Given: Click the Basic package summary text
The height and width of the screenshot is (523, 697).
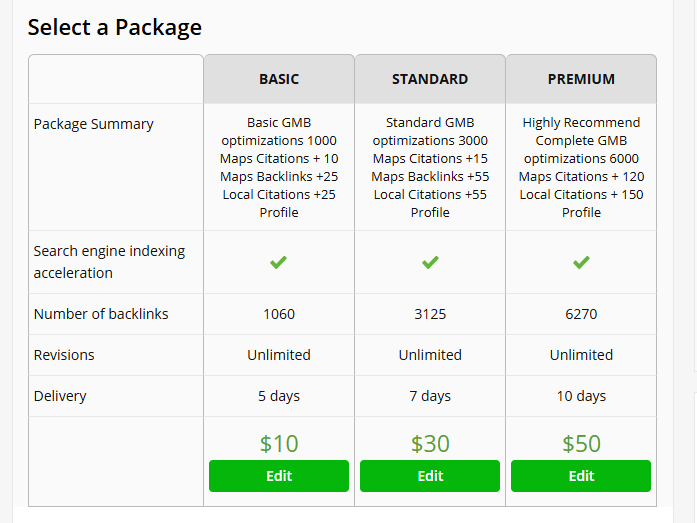Looking at the screenshot, I should 279,167.
